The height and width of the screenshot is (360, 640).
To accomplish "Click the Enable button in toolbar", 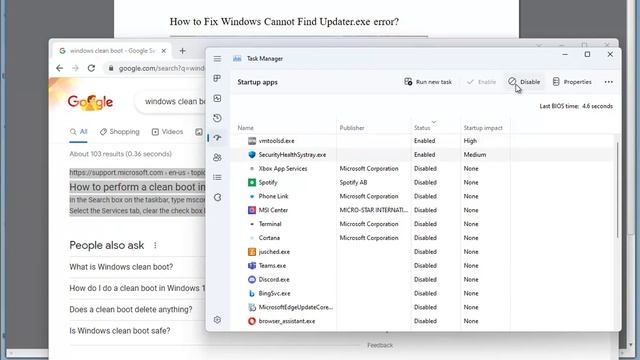I will 481,82.
